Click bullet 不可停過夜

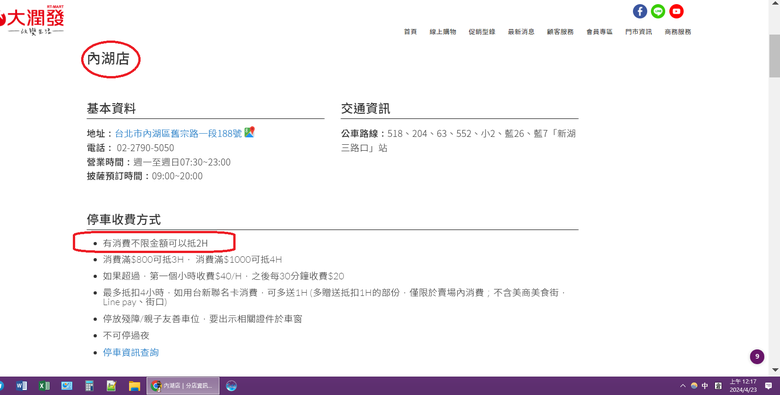click(x=126, y=335)
